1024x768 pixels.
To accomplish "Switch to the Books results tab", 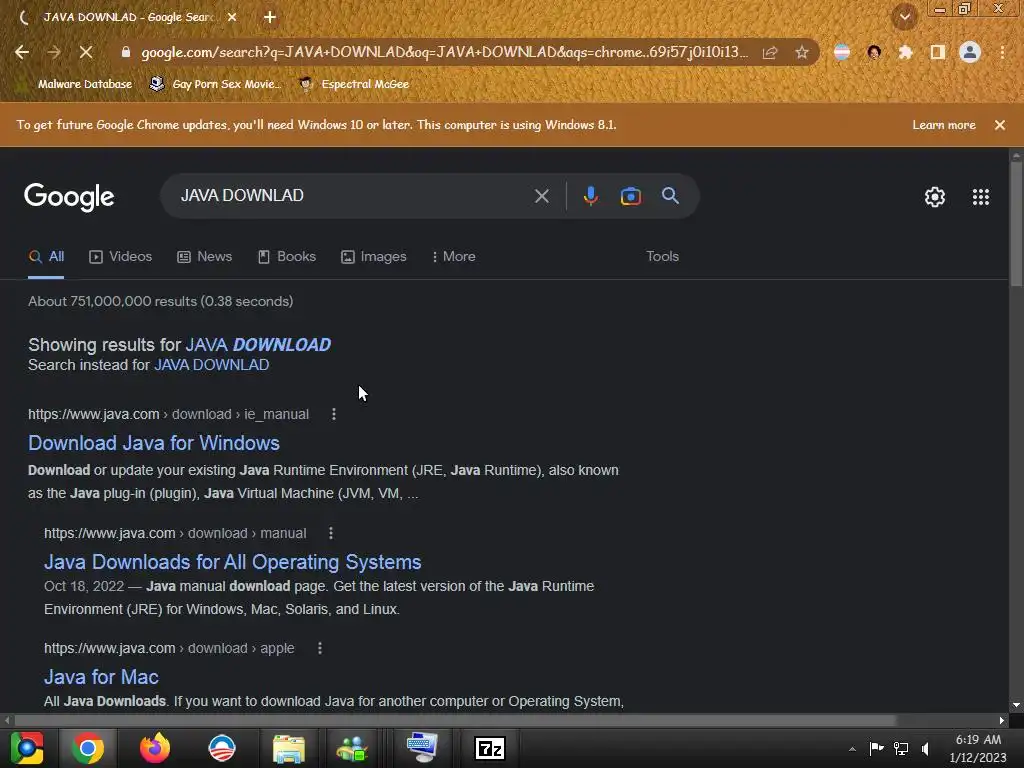I will 287,257.
